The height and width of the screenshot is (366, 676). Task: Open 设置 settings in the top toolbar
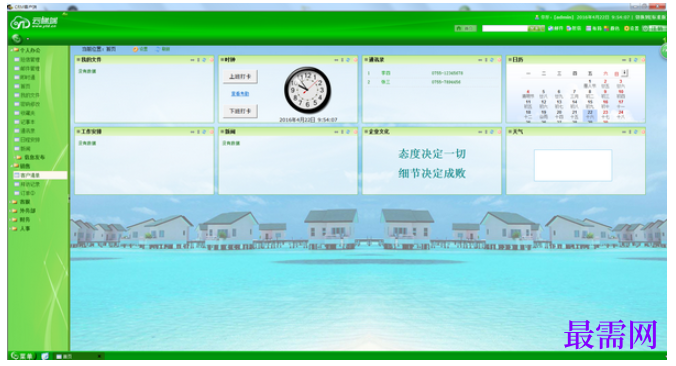click(632, 28)
